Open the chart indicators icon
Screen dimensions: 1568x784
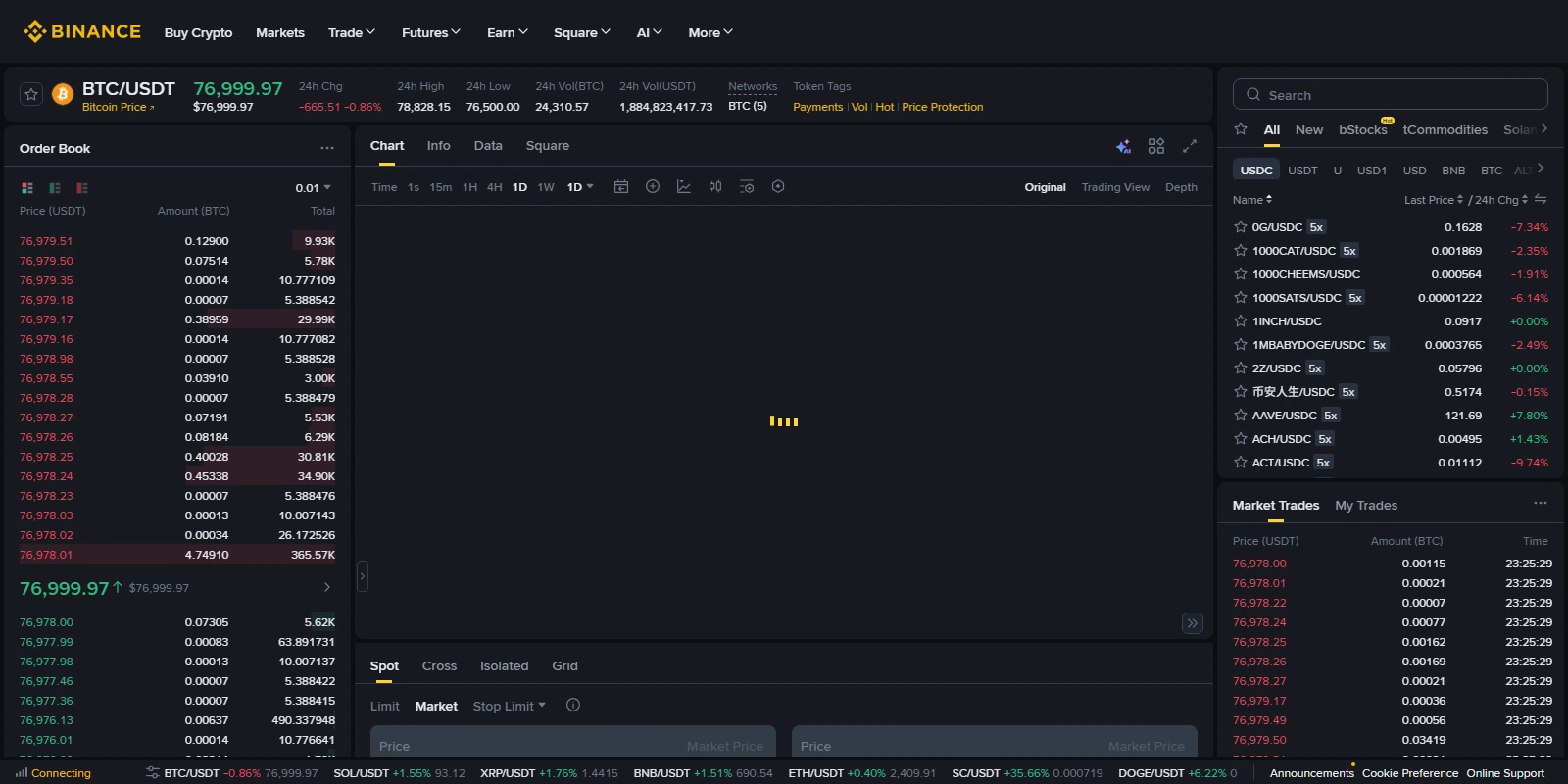click(x=684, y=186)
